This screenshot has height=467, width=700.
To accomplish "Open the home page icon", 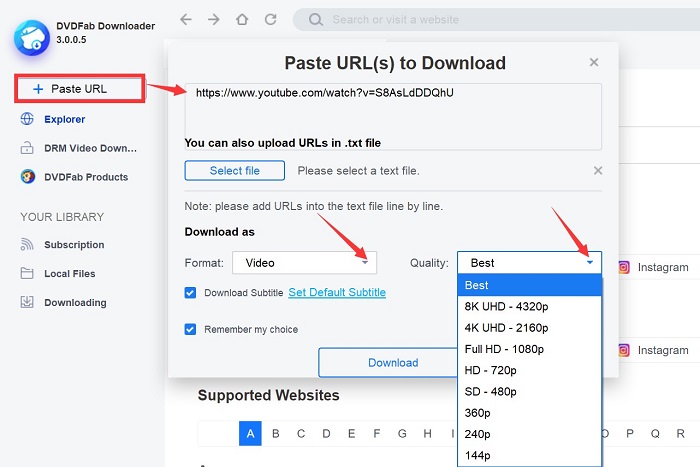I will (242, 19).
